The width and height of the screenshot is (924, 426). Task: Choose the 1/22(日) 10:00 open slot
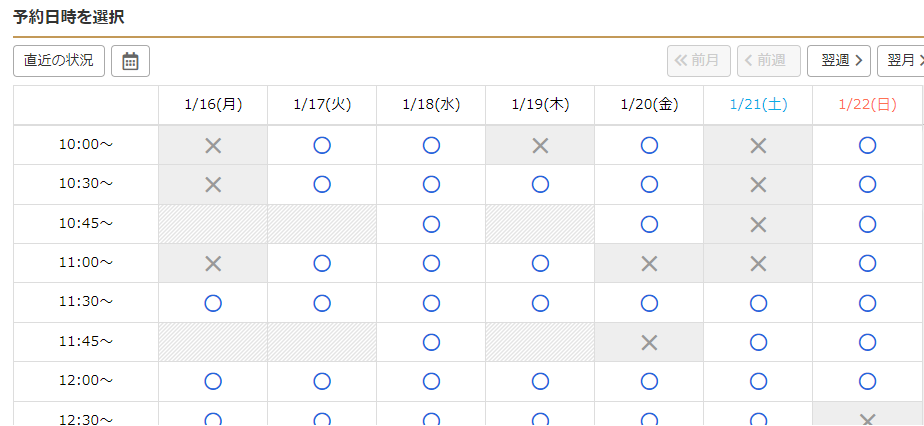(x=867, y=145)
